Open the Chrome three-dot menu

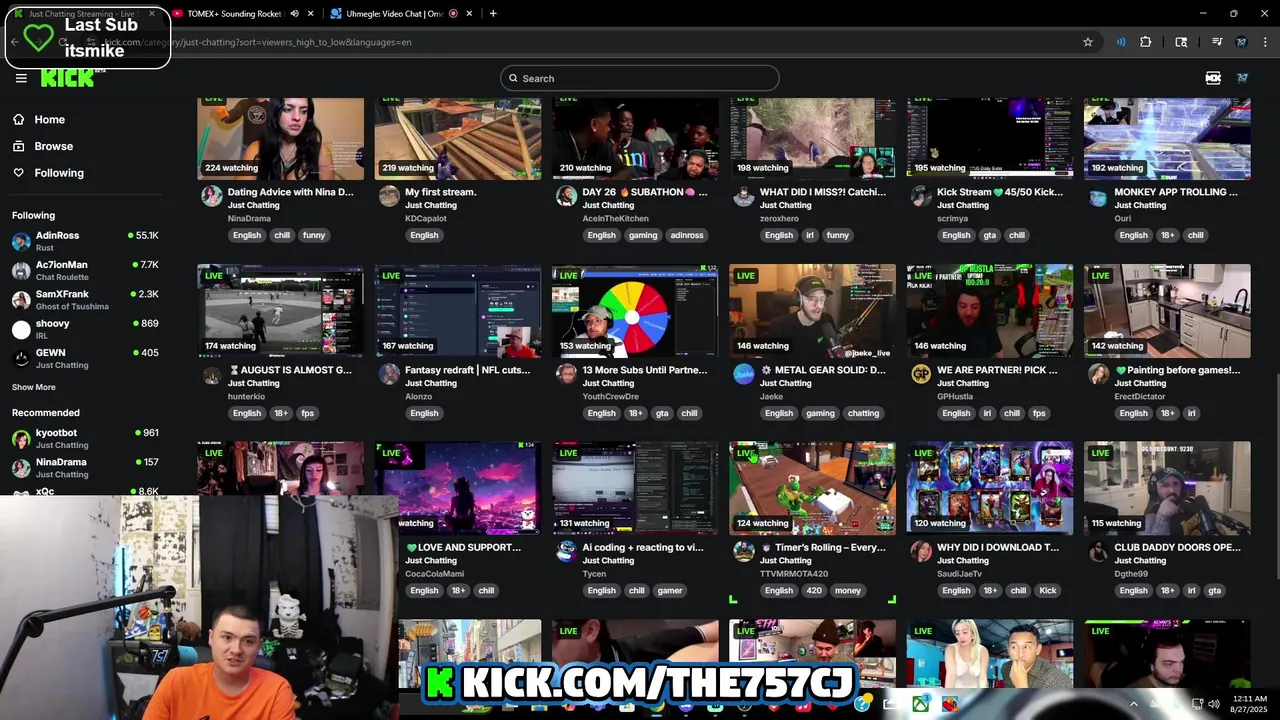point(1266,42)
